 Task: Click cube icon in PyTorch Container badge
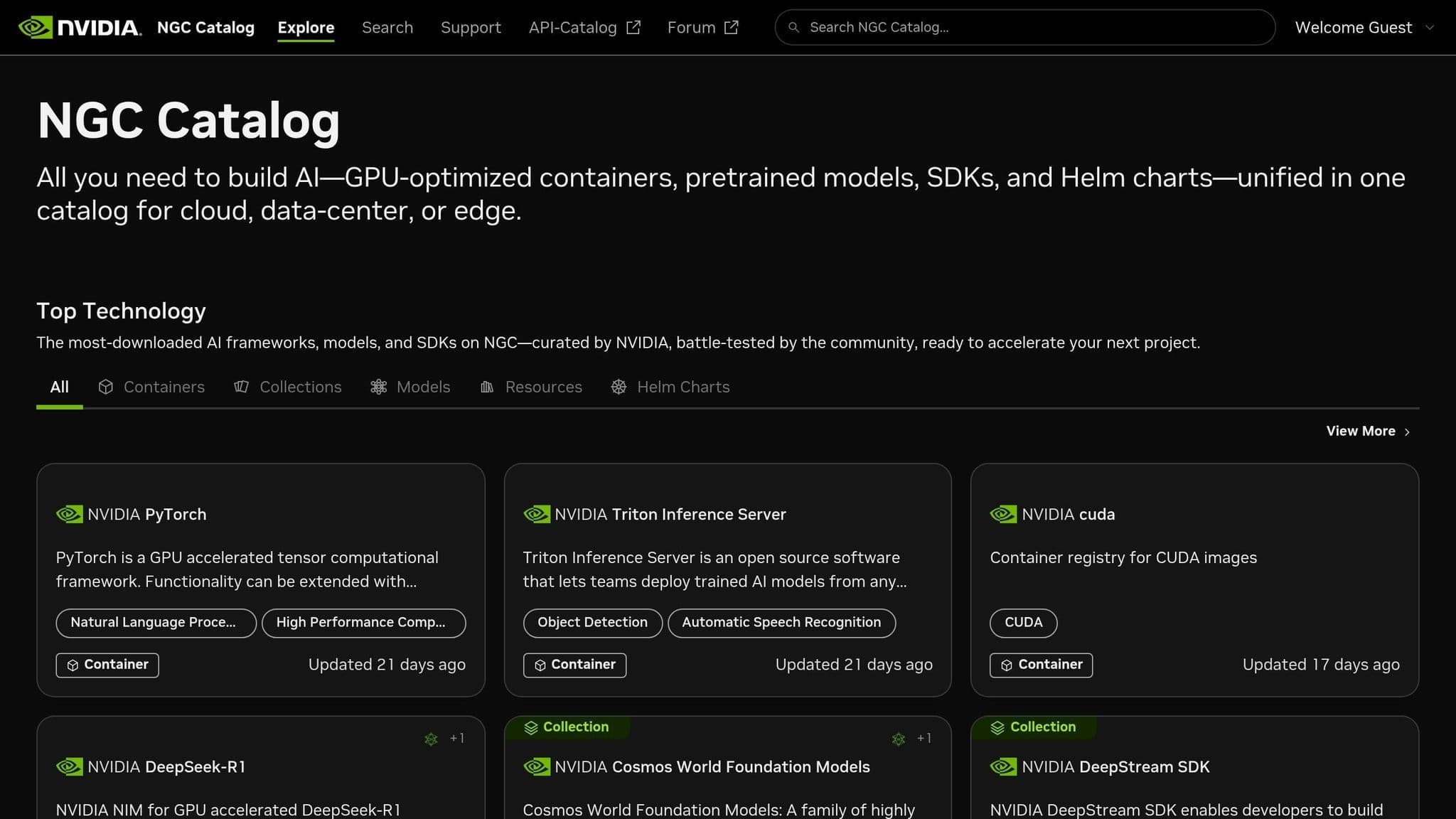click(73, 665)
